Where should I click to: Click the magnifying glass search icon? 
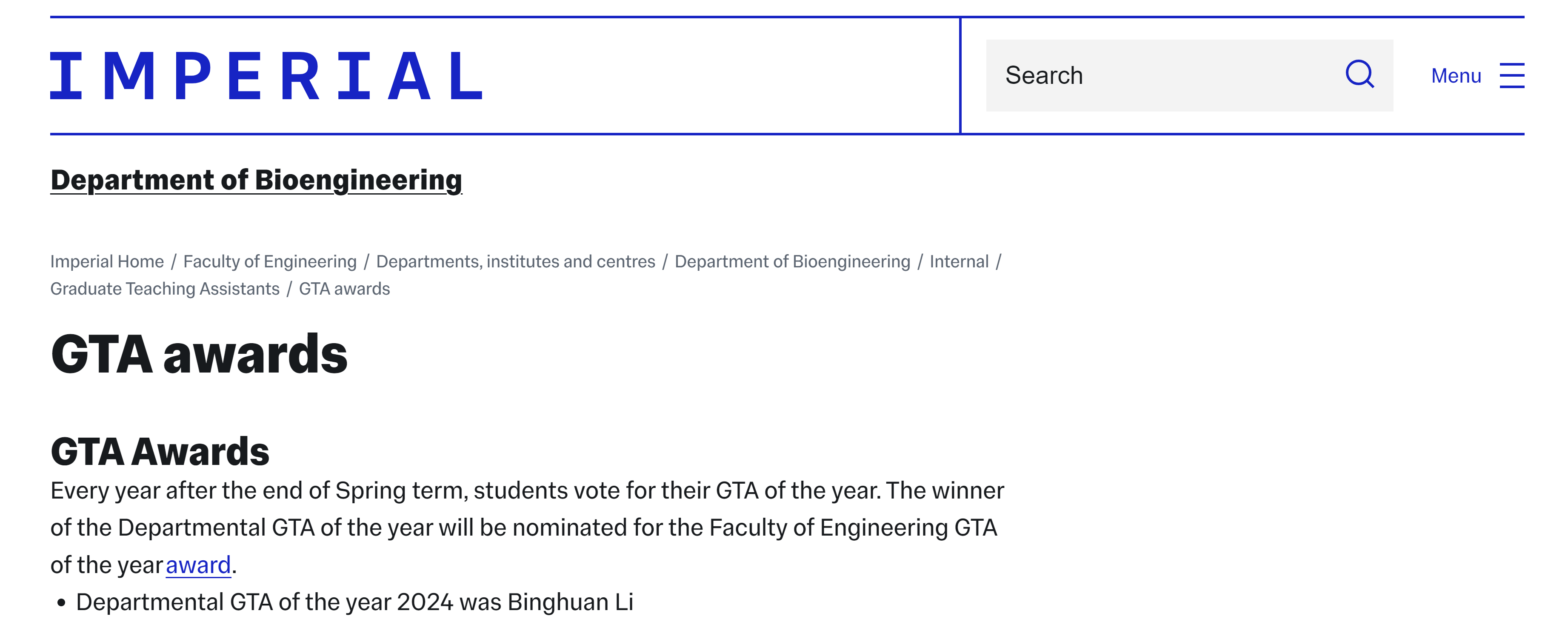[1359, 75]
